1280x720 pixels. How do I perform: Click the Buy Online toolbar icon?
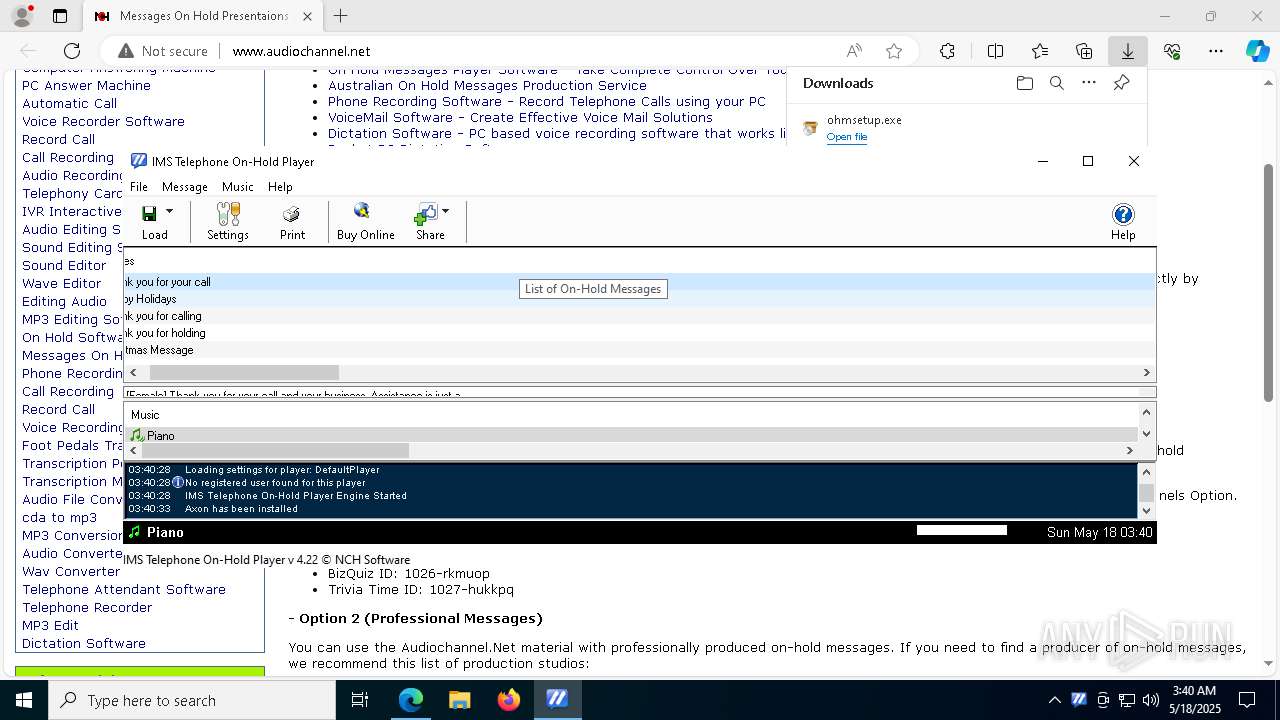tap(365, 221)
